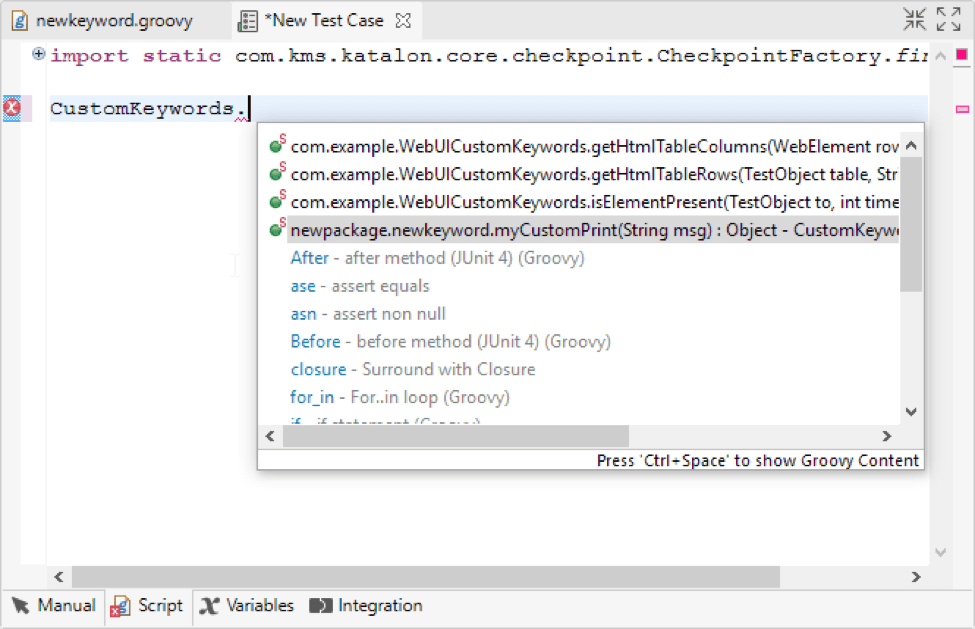Switch to the Script view tab
This screenshot has width=975, height=629.
148,605
